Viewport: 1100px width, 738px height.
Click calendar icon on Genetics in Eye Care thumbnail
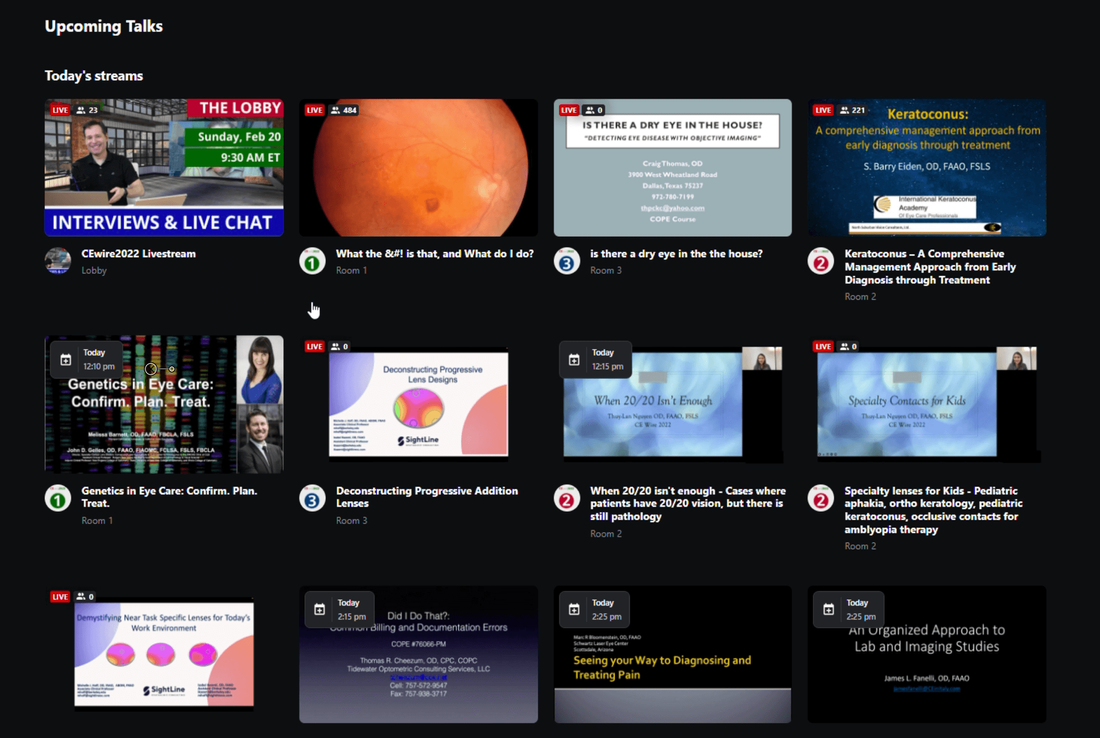pyautogui.click(x=66, y=360)
